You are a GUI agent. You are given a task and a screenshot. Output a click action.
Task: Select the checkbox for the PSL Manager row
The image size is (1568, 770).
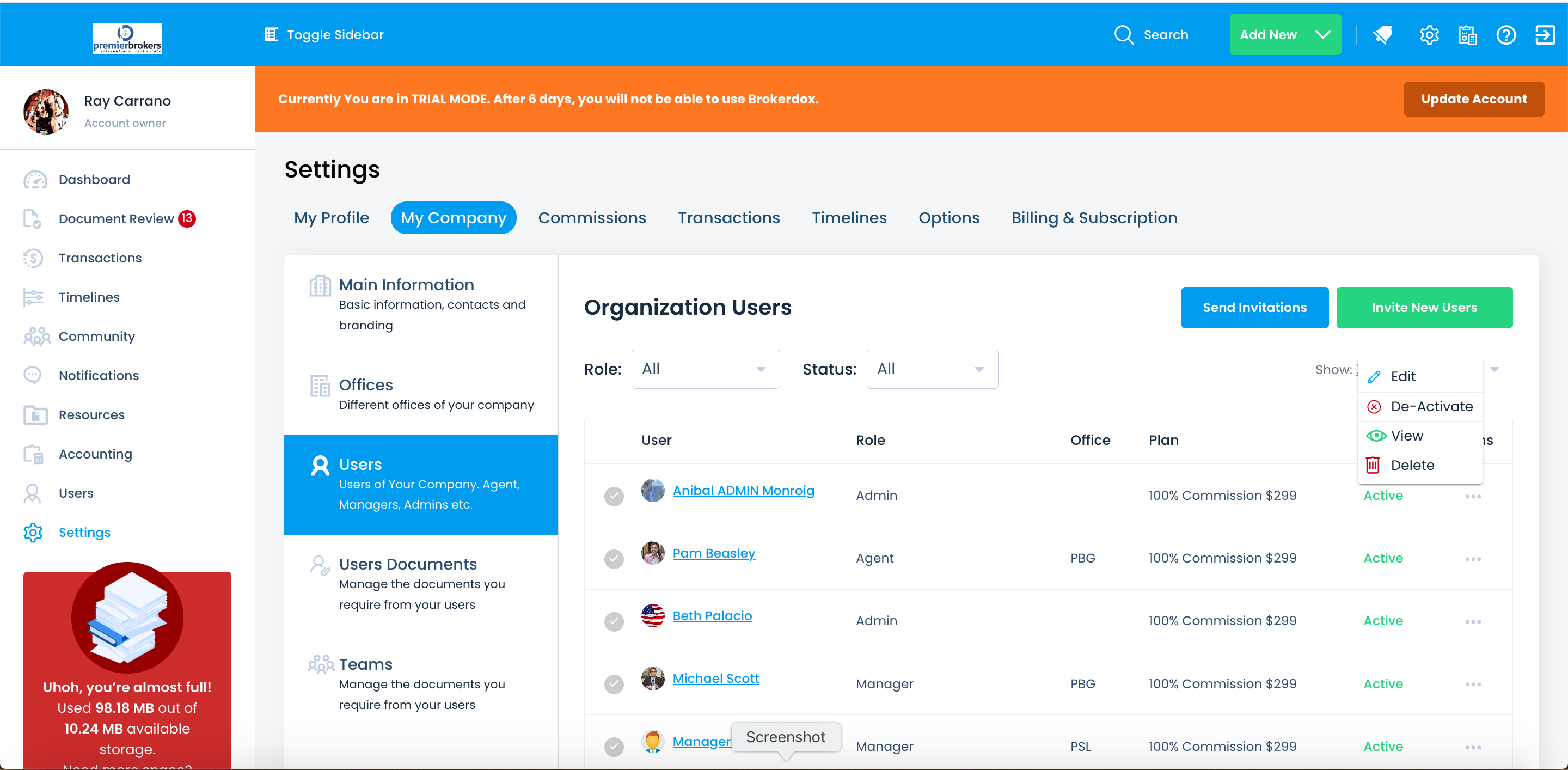click(614, 747)
